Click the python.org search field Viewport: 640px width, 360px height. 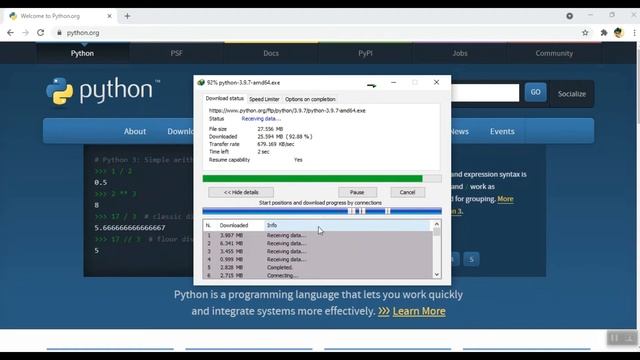tap(485, 93)
